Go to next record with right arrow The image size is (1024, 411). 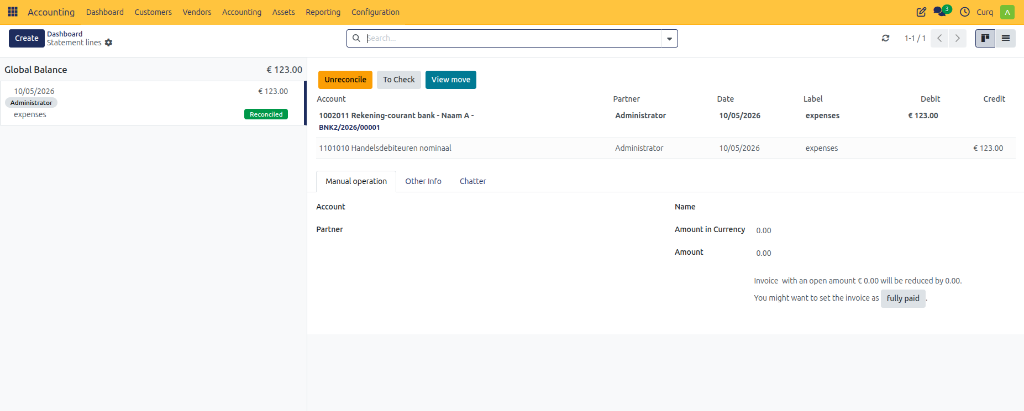click(x=957, y=39)
